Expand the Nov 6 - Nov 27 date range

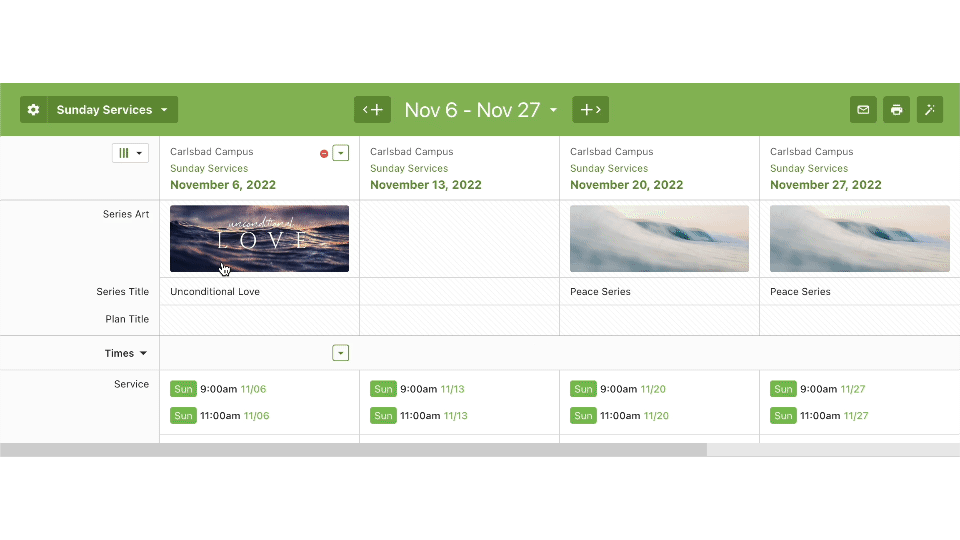pyautogui.click(x=481, y=110)
